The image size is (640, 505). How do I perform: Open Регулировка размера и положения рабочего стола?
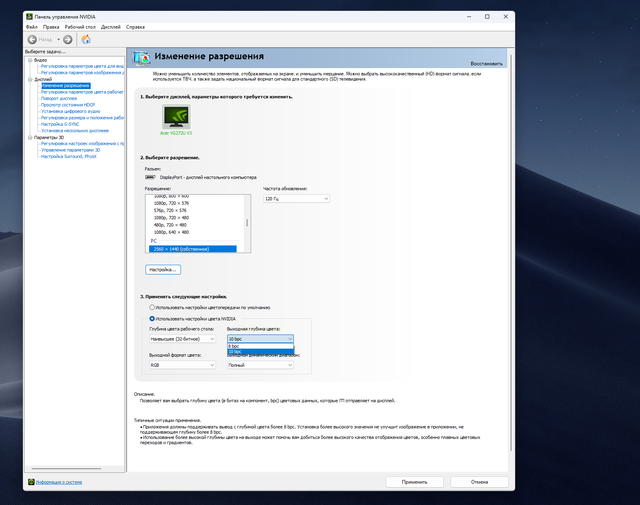[82, 118]
